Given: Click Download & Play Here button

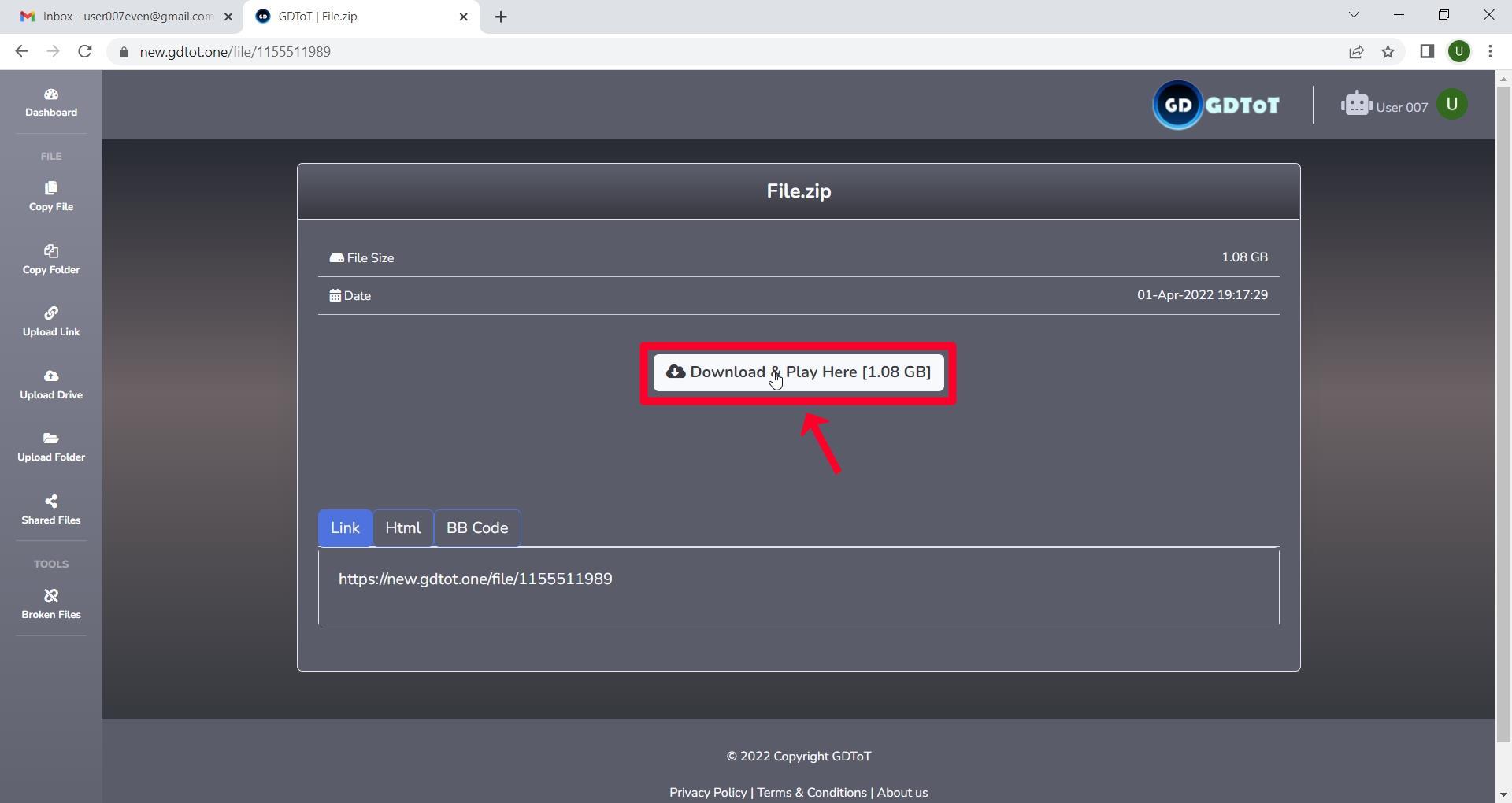Looking at the screenshot, I should pyautogui.click(x=799, y=372).
